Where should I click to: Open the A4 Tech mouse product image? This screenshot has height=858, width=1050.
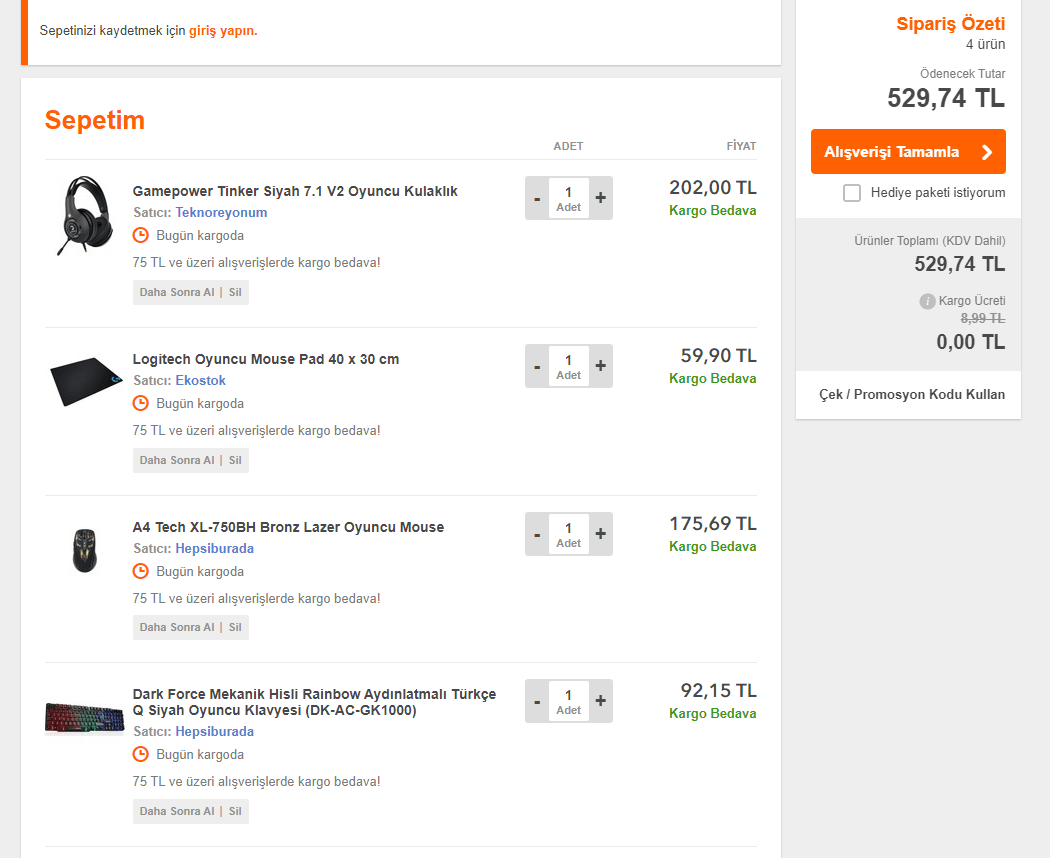(x=85, y=549)
